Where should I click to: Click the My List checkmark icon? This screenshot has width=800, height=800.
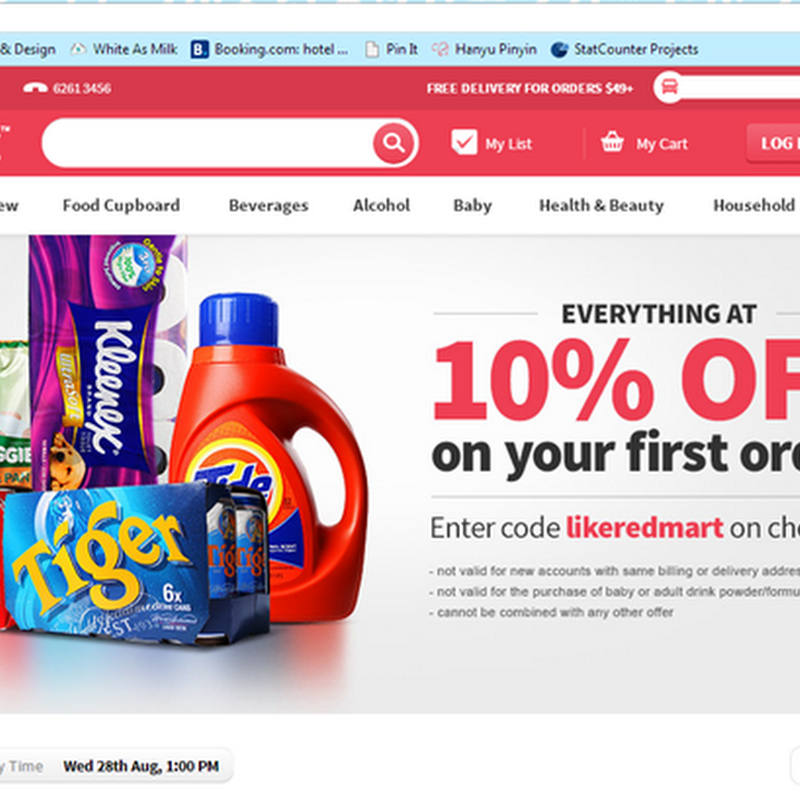pos(464,142)
